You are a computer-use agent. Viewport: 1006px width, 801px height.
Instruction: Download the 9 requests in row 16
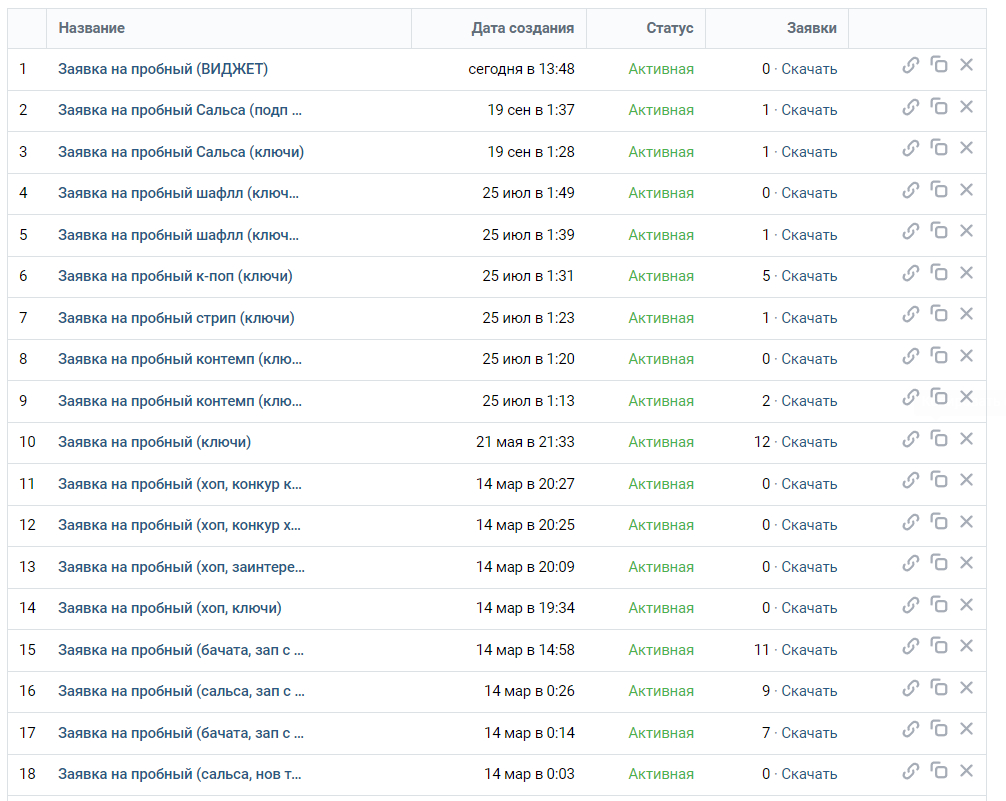click(809, 691)
